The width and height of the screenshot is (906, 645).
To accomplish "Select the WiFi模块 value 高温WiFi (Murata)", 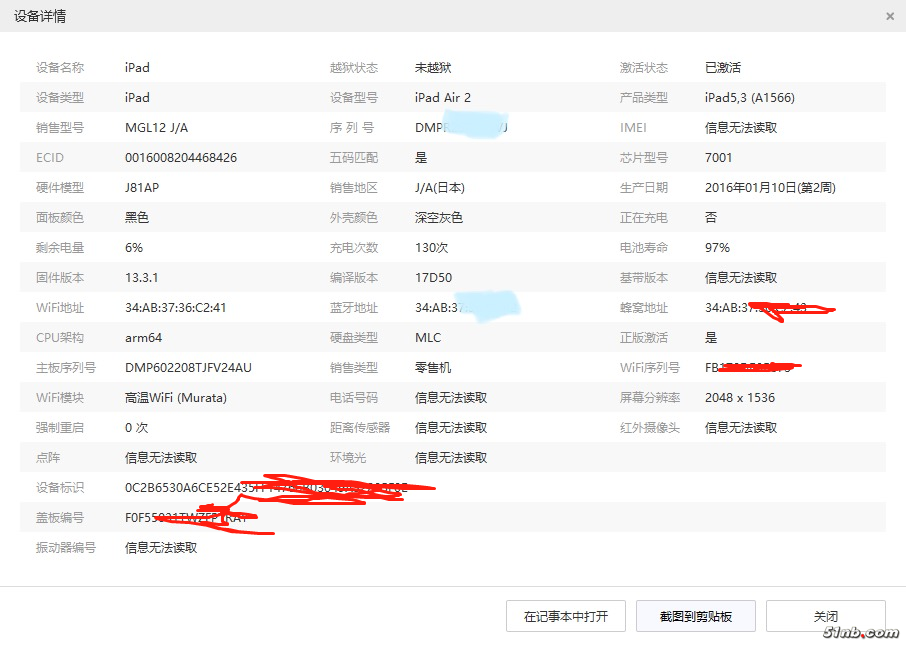I will pos(176,398).
